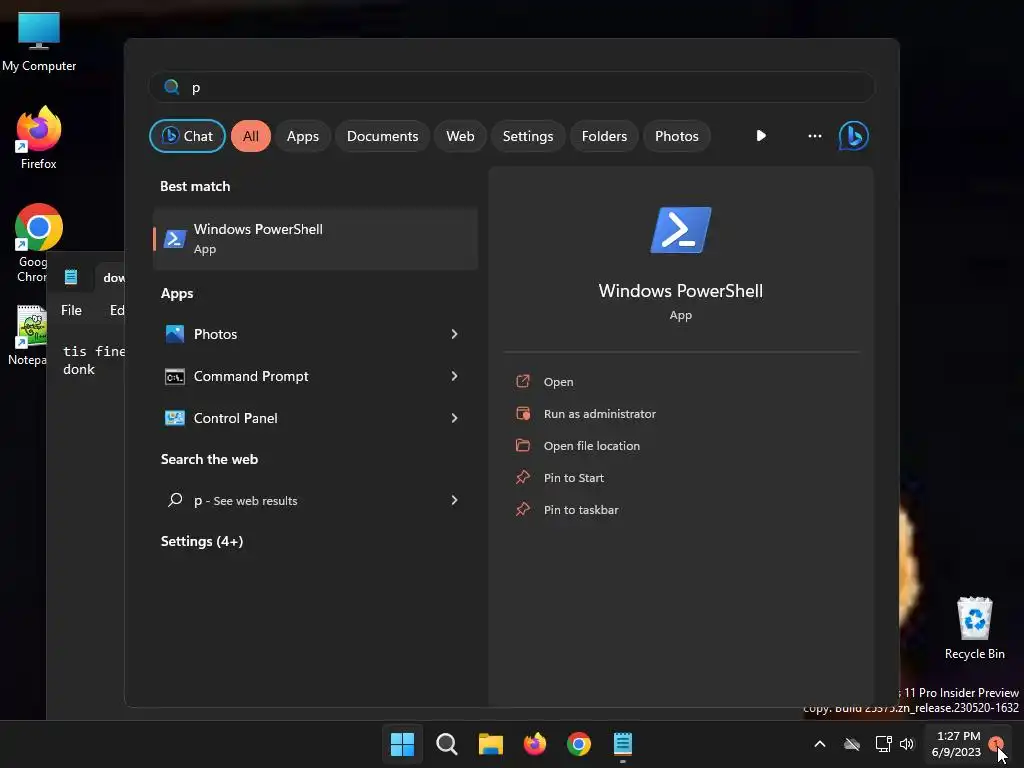Select the Notepad++ desktop shortcut

coord(27,336)
